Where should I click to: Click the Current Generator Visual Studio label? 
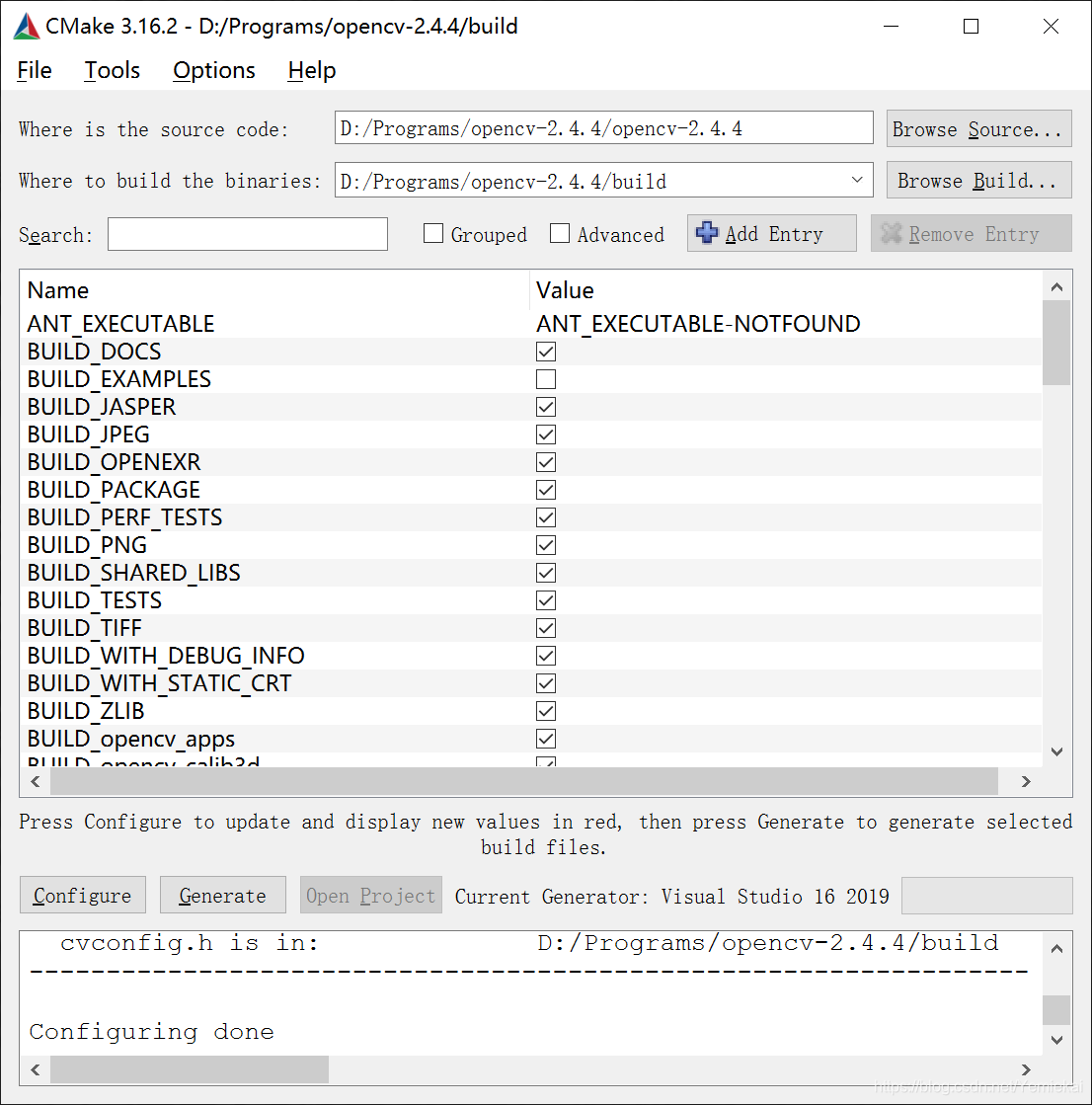(x=671, y=897)
